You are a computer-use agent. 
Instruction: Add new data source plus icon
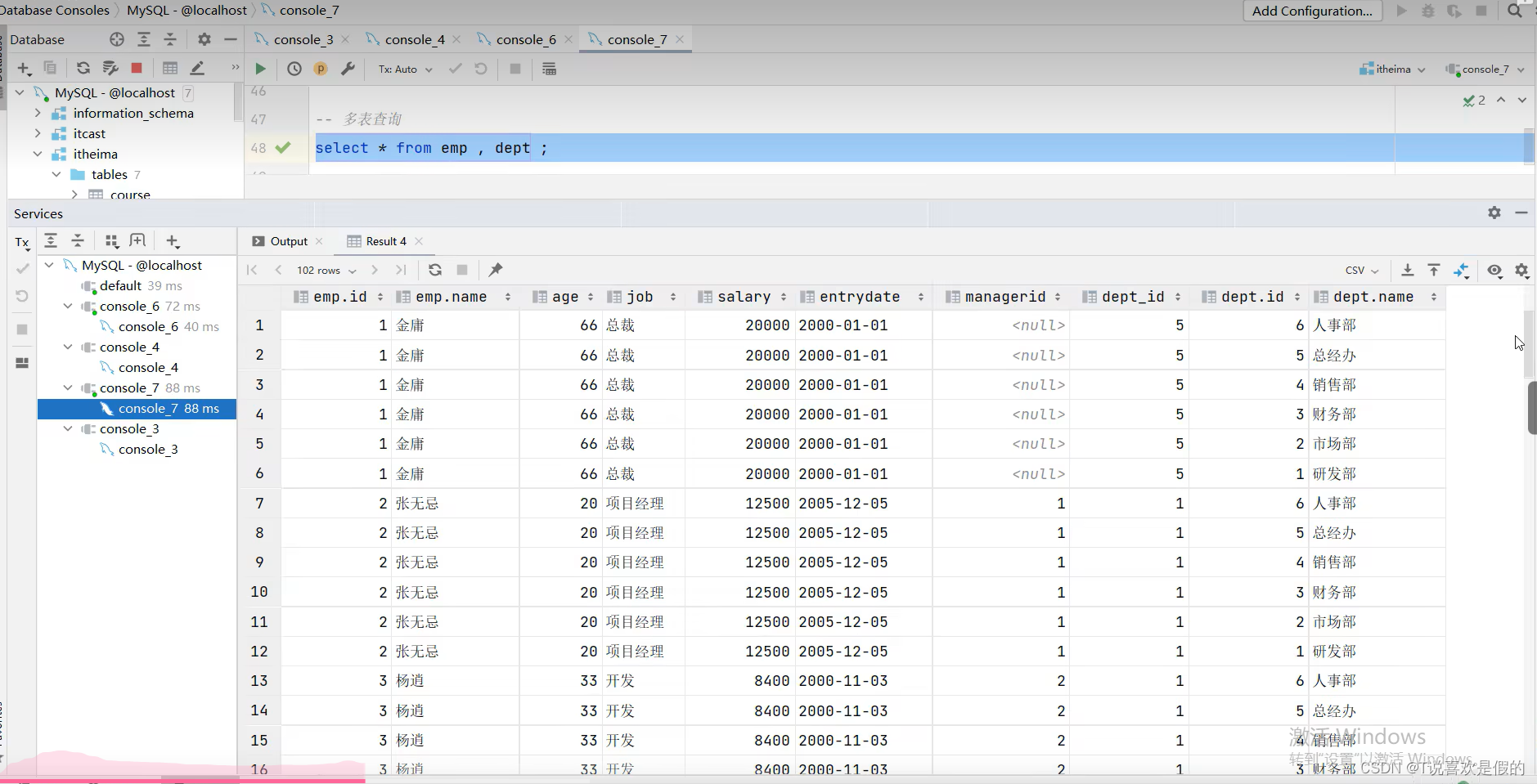(24, 69)
